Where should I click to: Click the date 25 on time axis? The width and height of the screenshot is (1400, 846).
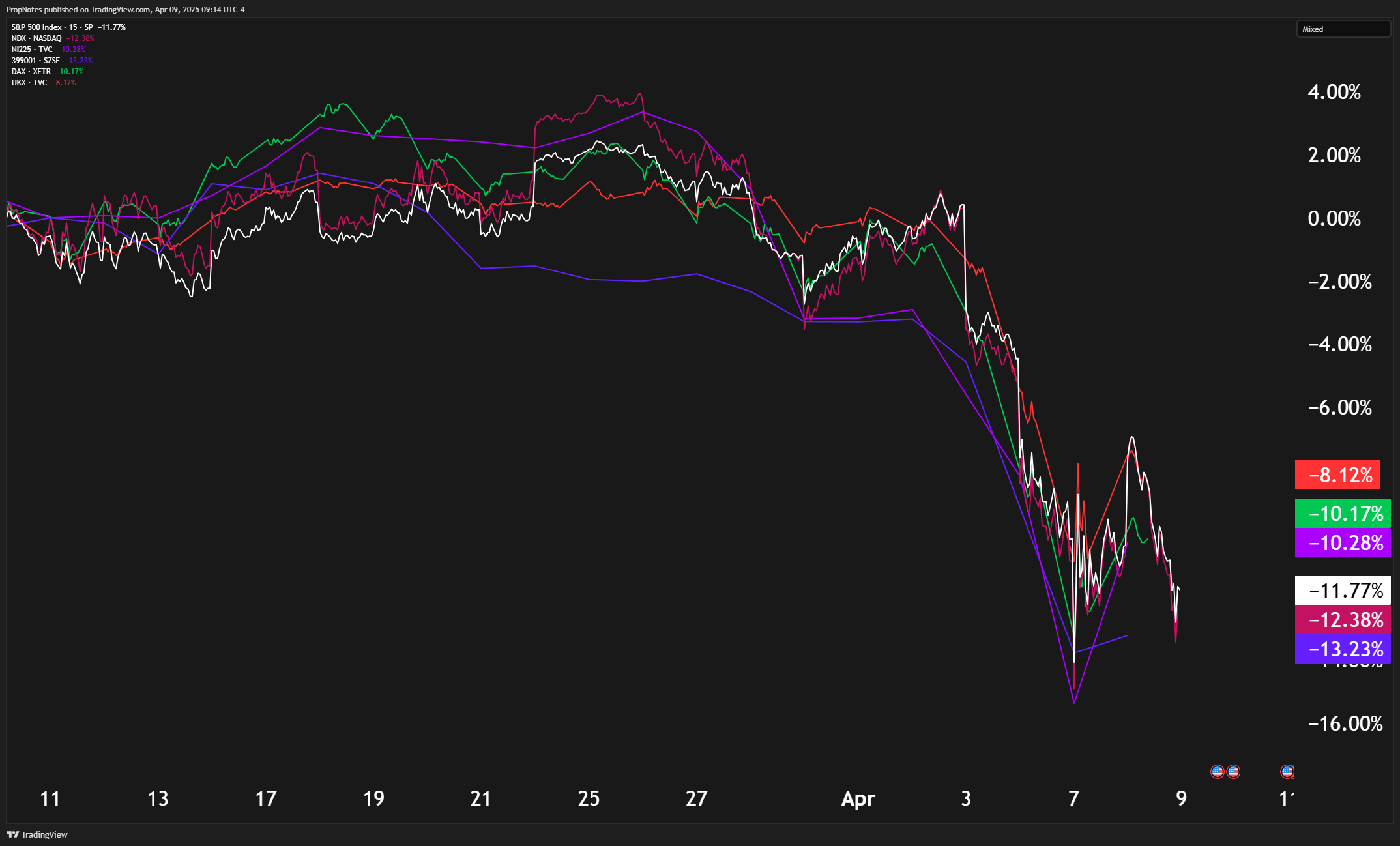point(589,798)
